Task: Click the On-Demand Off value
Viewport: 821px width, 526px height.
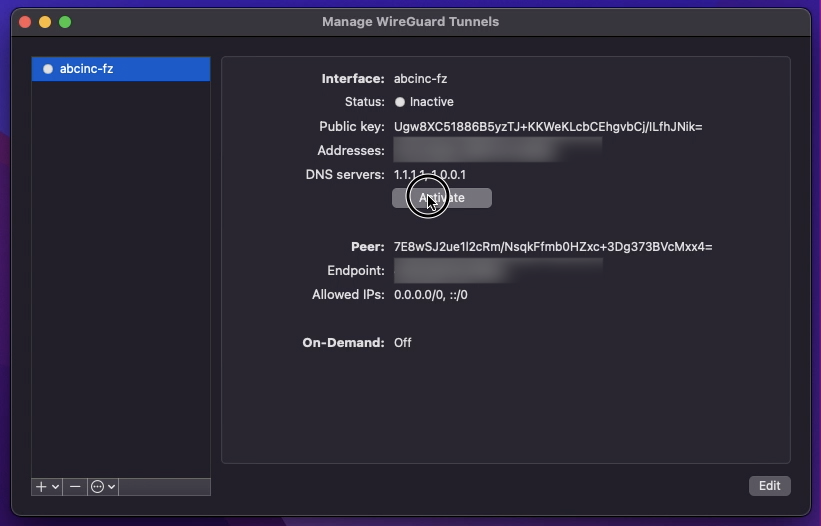Action: pyautogui.click(x=403, y=343)
